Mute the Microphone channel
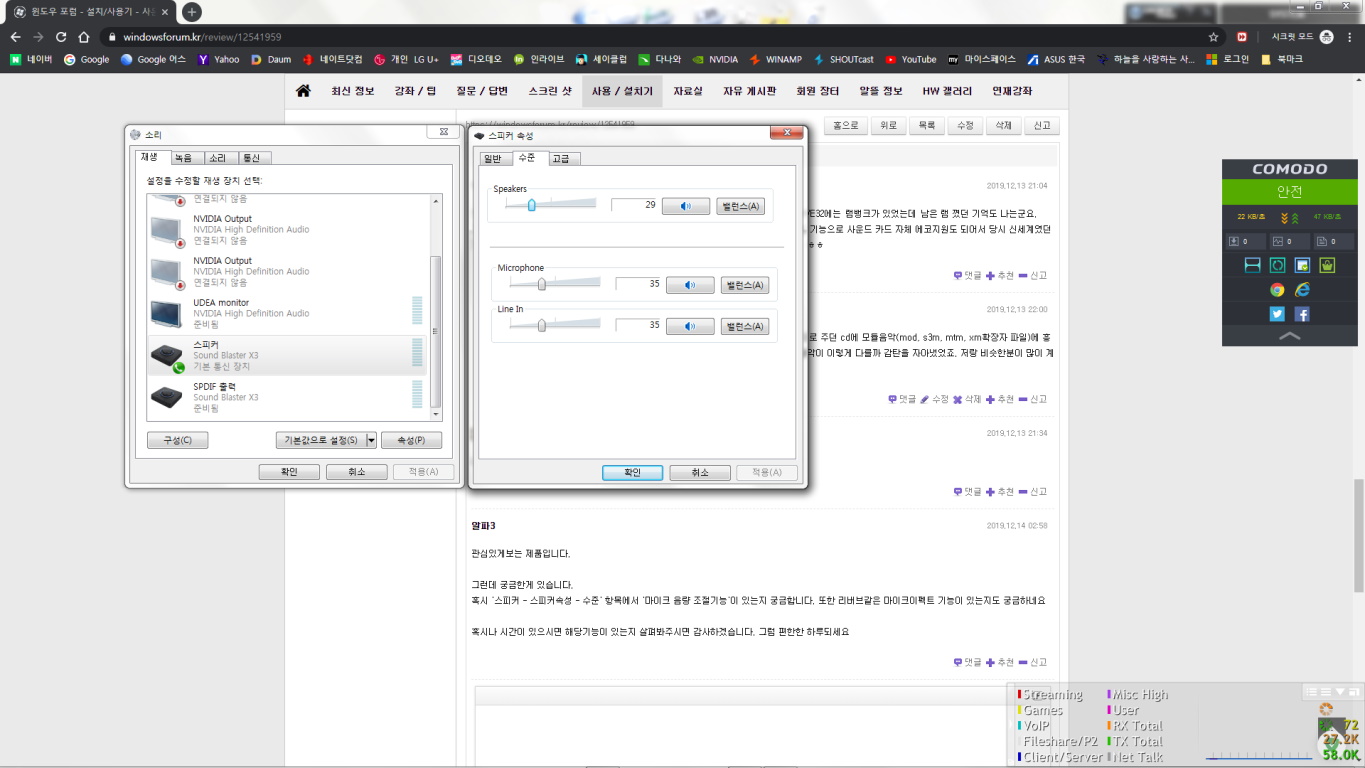 pyautogui.click(x=690, y=285)
